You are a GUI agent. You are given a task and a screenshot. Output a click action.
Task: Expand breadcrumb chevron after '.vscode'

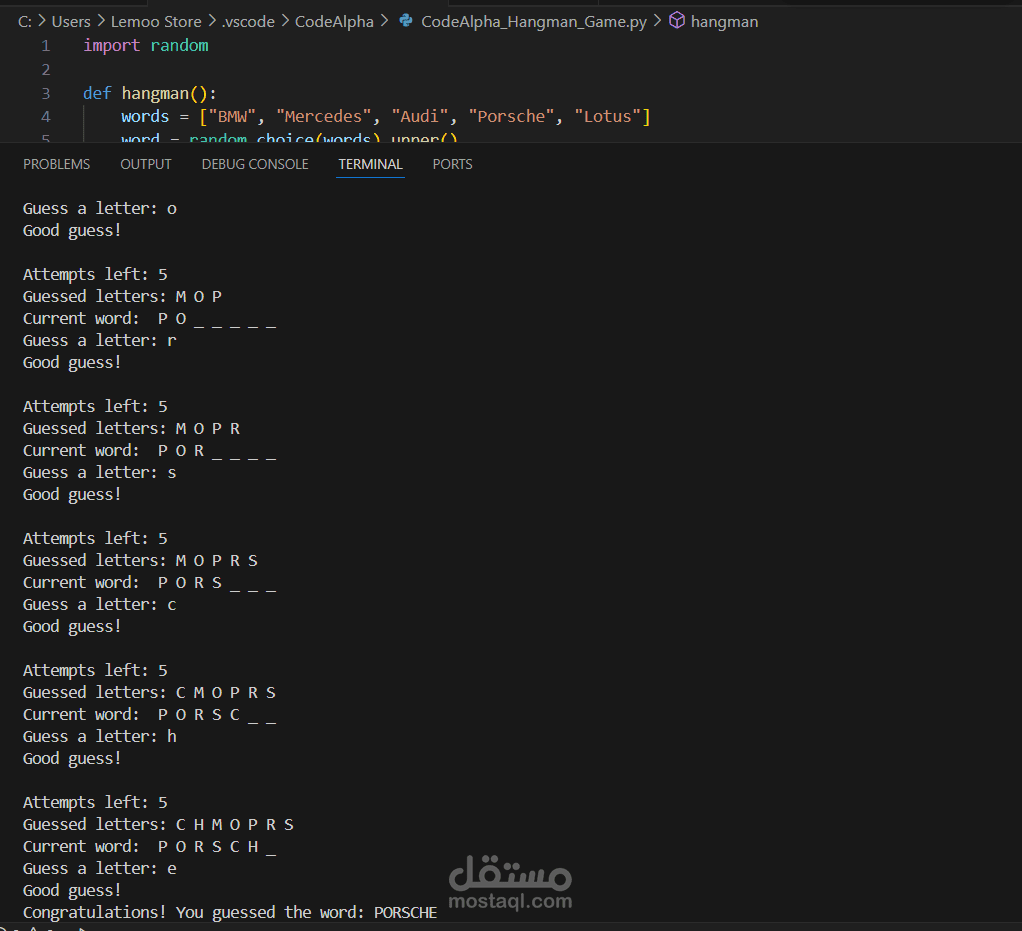(x=285, y=22)
